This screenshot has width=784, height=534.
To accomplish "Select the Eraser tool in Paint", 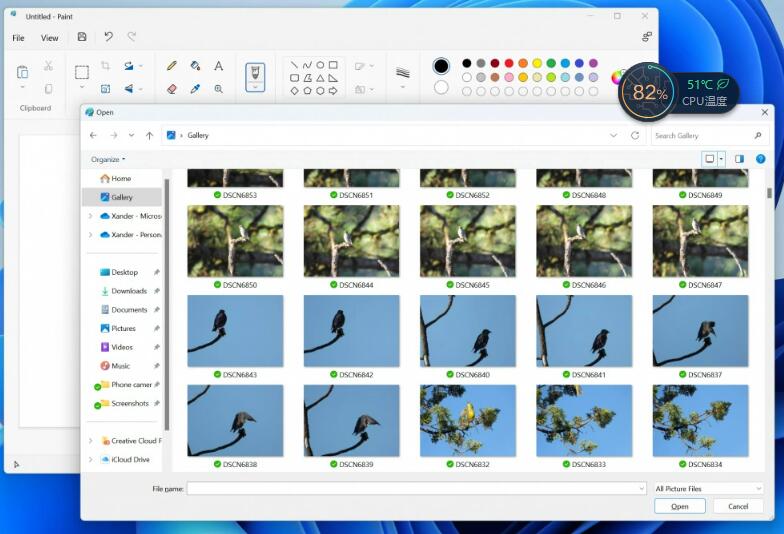I will pos(172,89).
